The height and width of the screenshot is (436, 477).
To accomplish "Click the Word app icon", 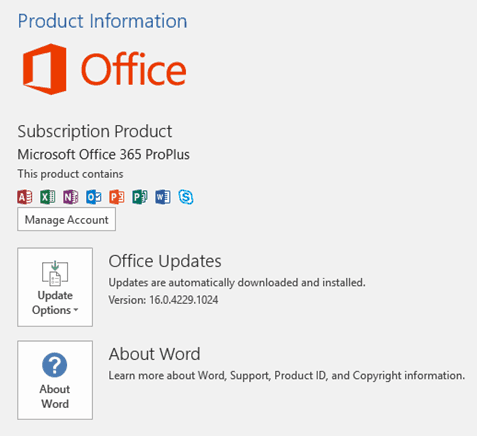I will coord(163,197).
